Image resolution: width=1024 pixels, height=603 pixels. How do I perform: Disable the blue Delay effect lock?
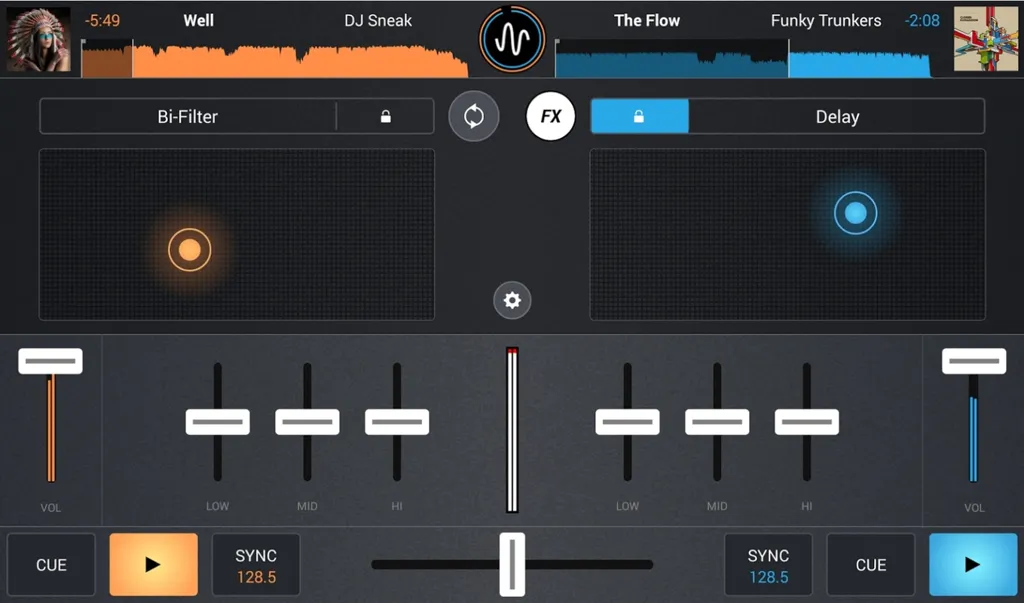point(639,116)
